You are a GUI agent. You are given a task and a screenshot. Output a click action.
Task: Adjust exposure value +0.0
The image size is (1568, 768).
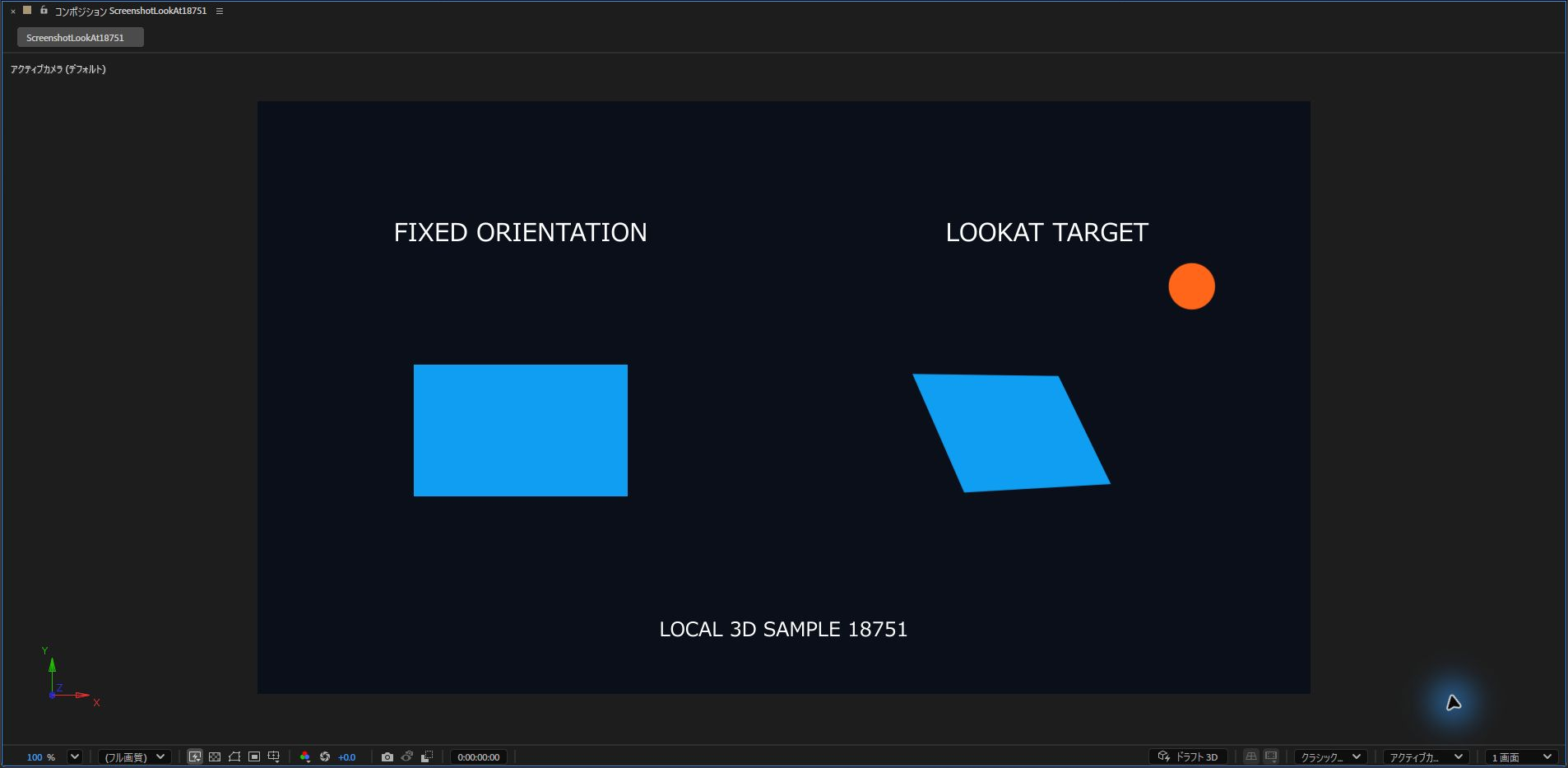click(346, 757)
